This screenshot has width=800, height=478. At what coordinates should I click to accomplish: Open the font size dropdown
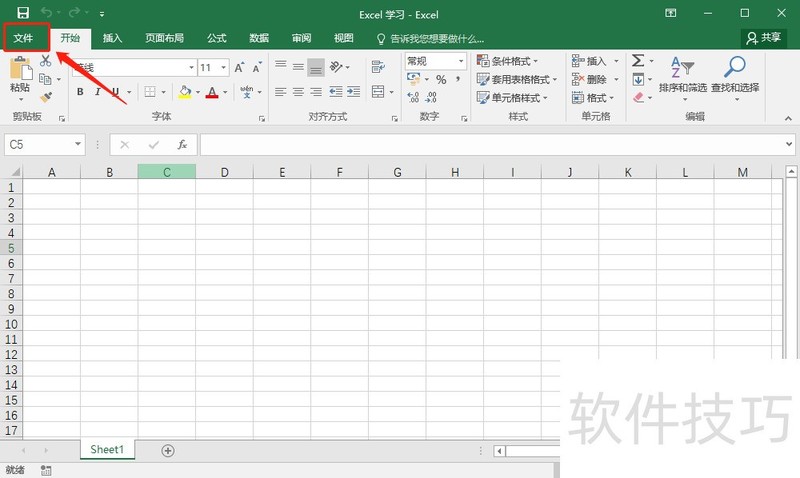[222, 68]
